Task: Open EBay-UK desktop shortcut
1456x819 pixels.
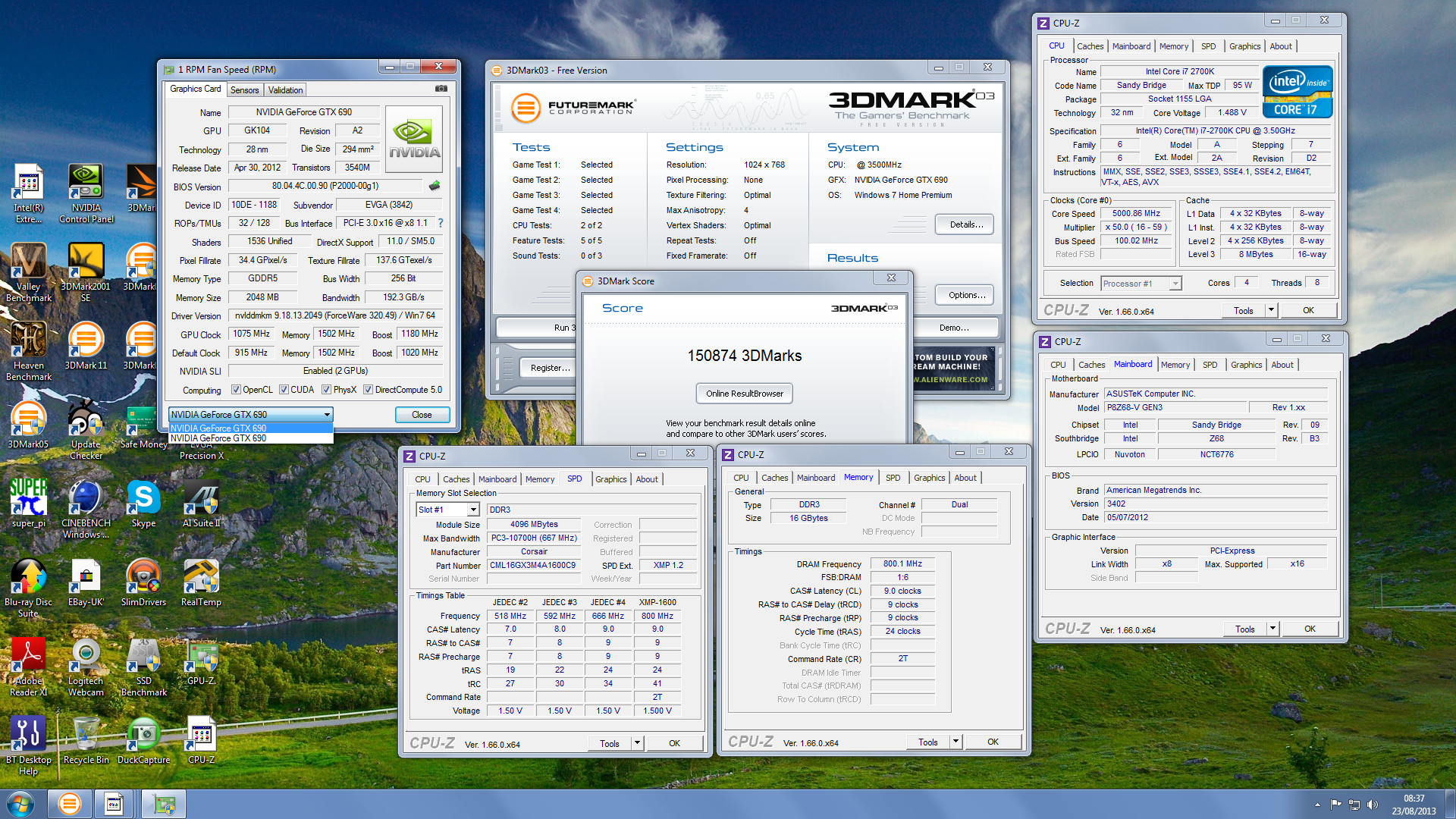Action: tap(86, 582)
